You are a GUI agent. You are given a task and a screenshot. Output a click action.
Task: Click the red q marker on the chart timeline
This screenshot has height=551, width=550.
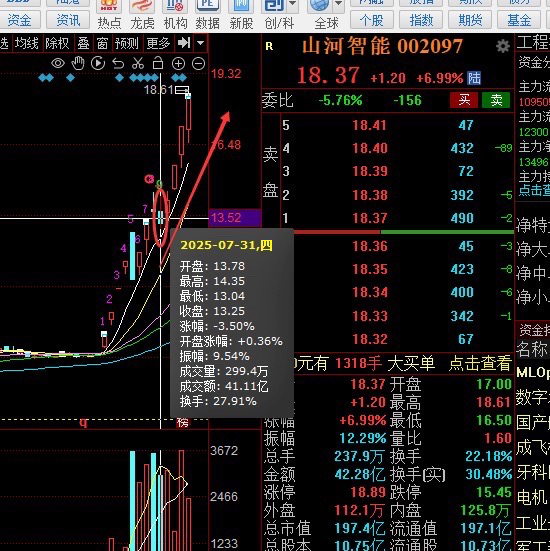tap(83, 422)
